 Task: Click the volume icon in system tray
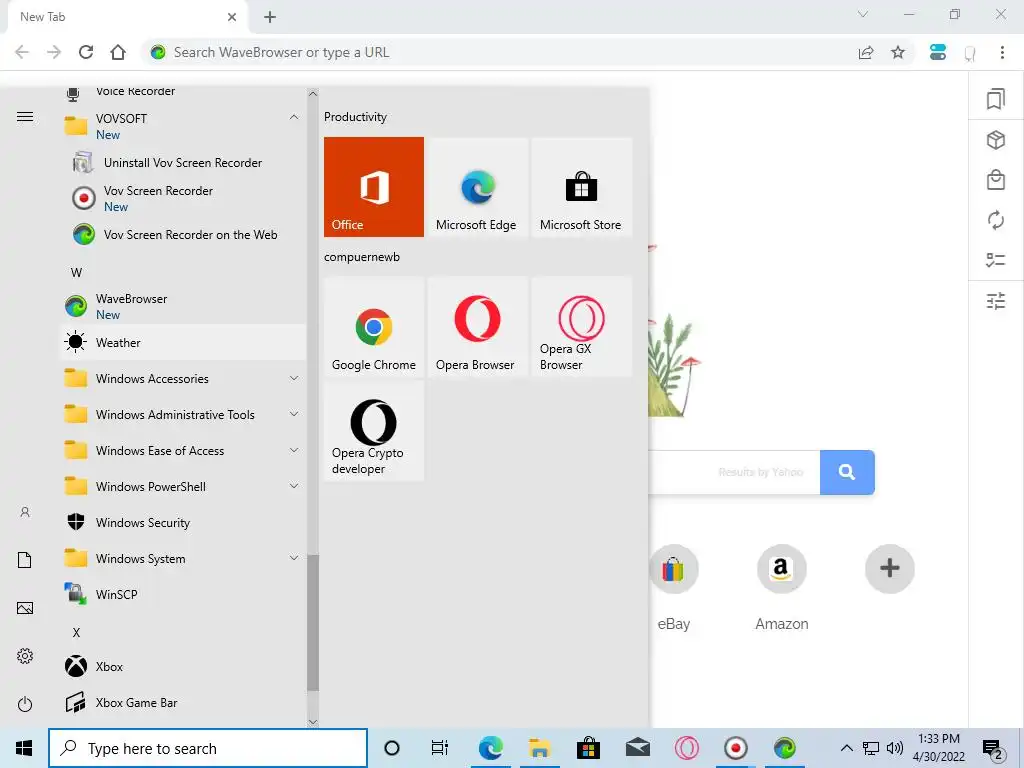894,748
